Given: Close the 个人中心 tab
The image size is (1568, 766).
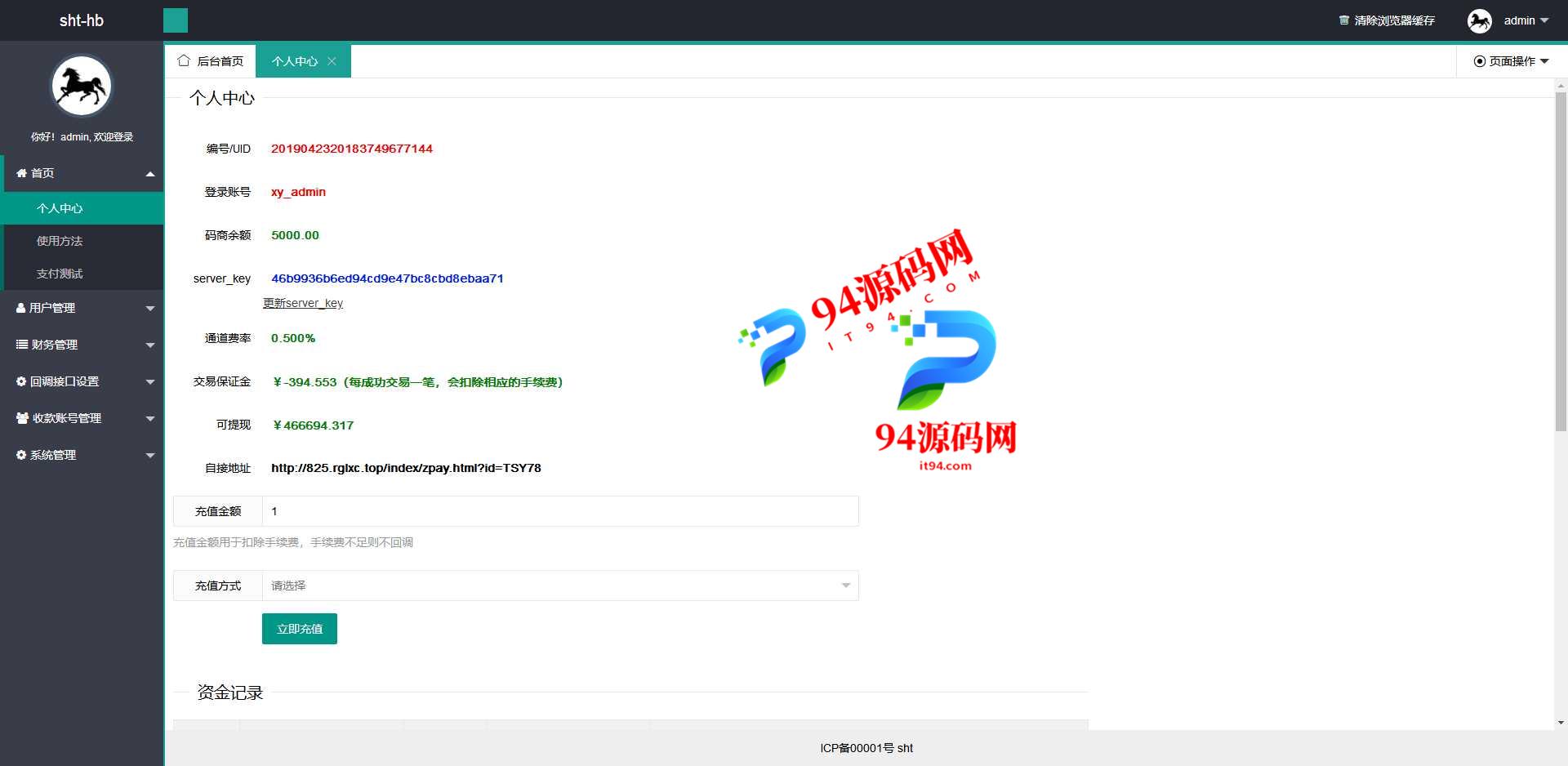Looking at the screenshot, I should tap(332, 61).
